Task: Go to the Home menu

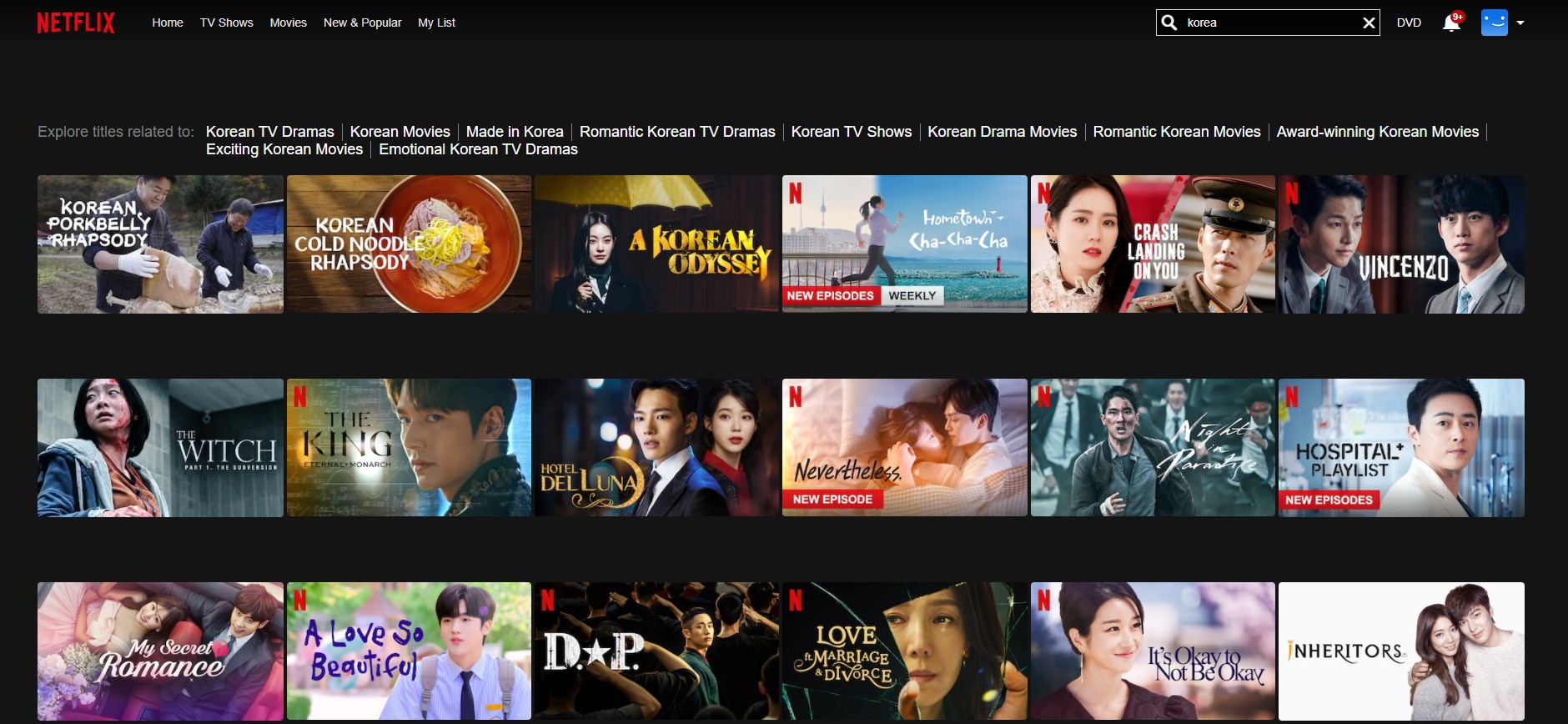Action: 168,23
